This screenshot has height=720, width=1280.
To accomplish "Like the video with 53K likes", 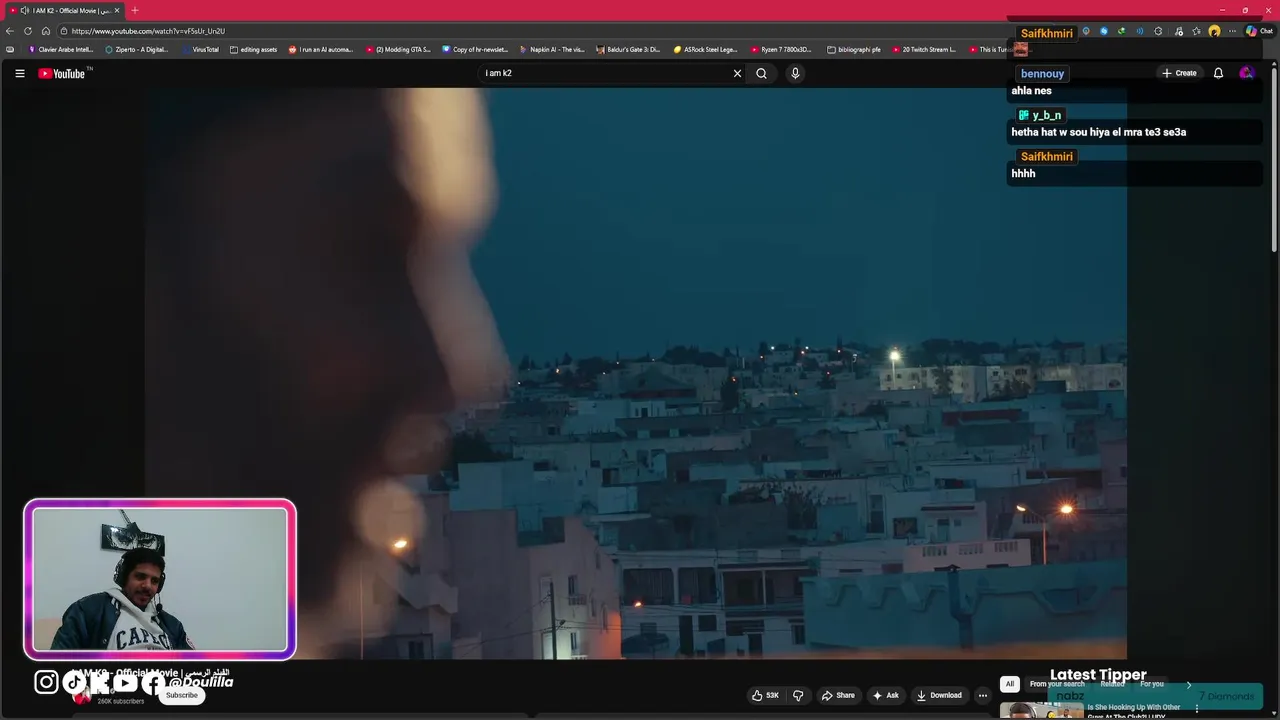I will [x=765, y=695].
